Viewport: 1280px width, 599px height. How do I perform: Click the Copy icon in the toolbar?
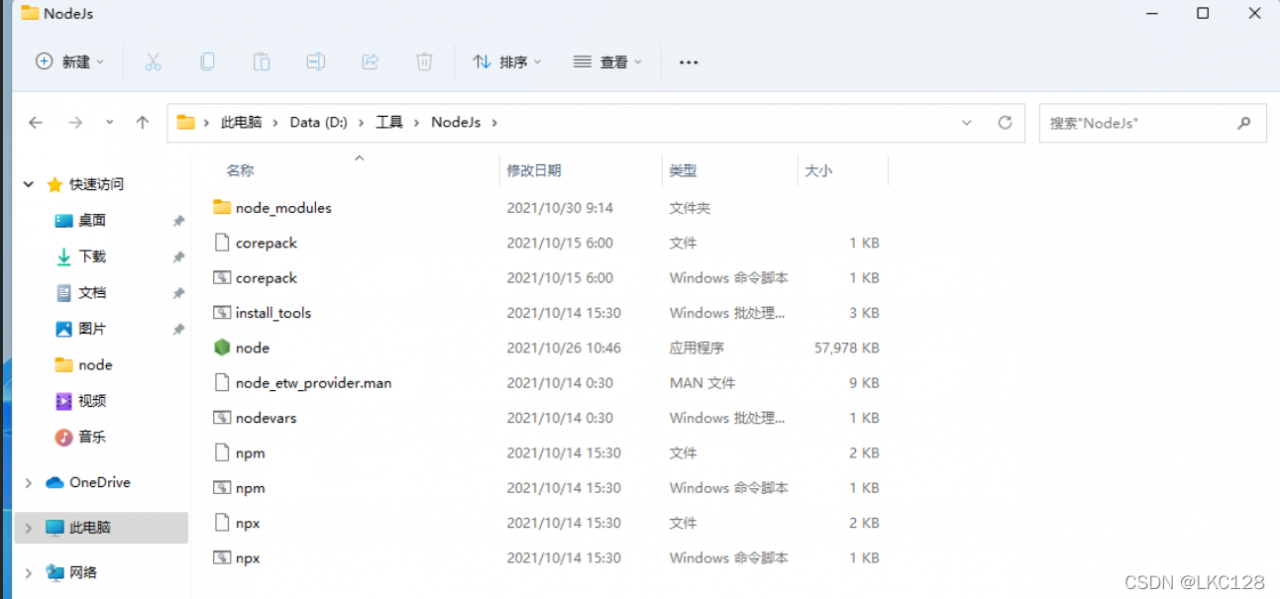point(207,62)
